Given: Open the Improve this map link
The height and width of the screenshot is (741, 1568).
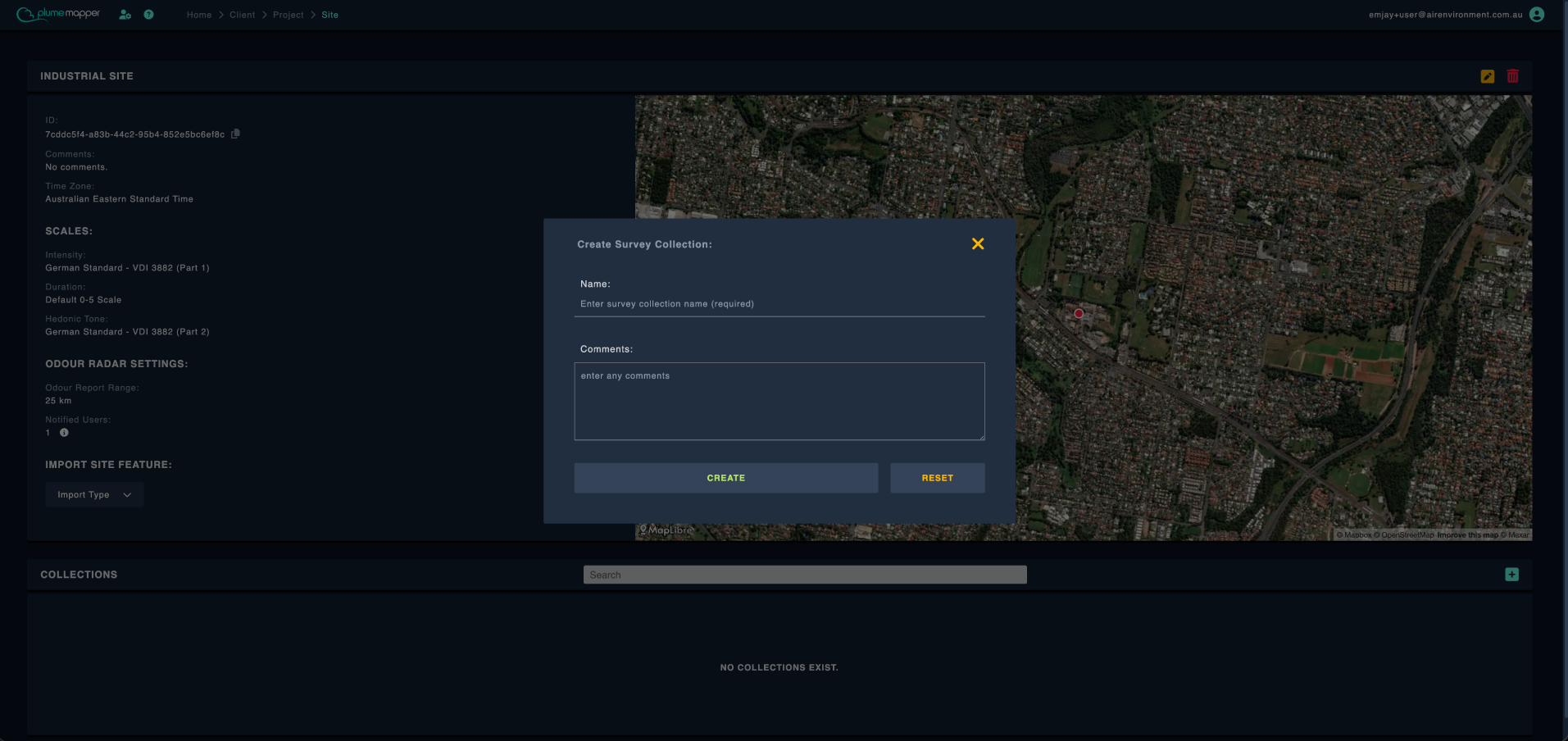Looking at the screenshot, I should coord(1467,535).
